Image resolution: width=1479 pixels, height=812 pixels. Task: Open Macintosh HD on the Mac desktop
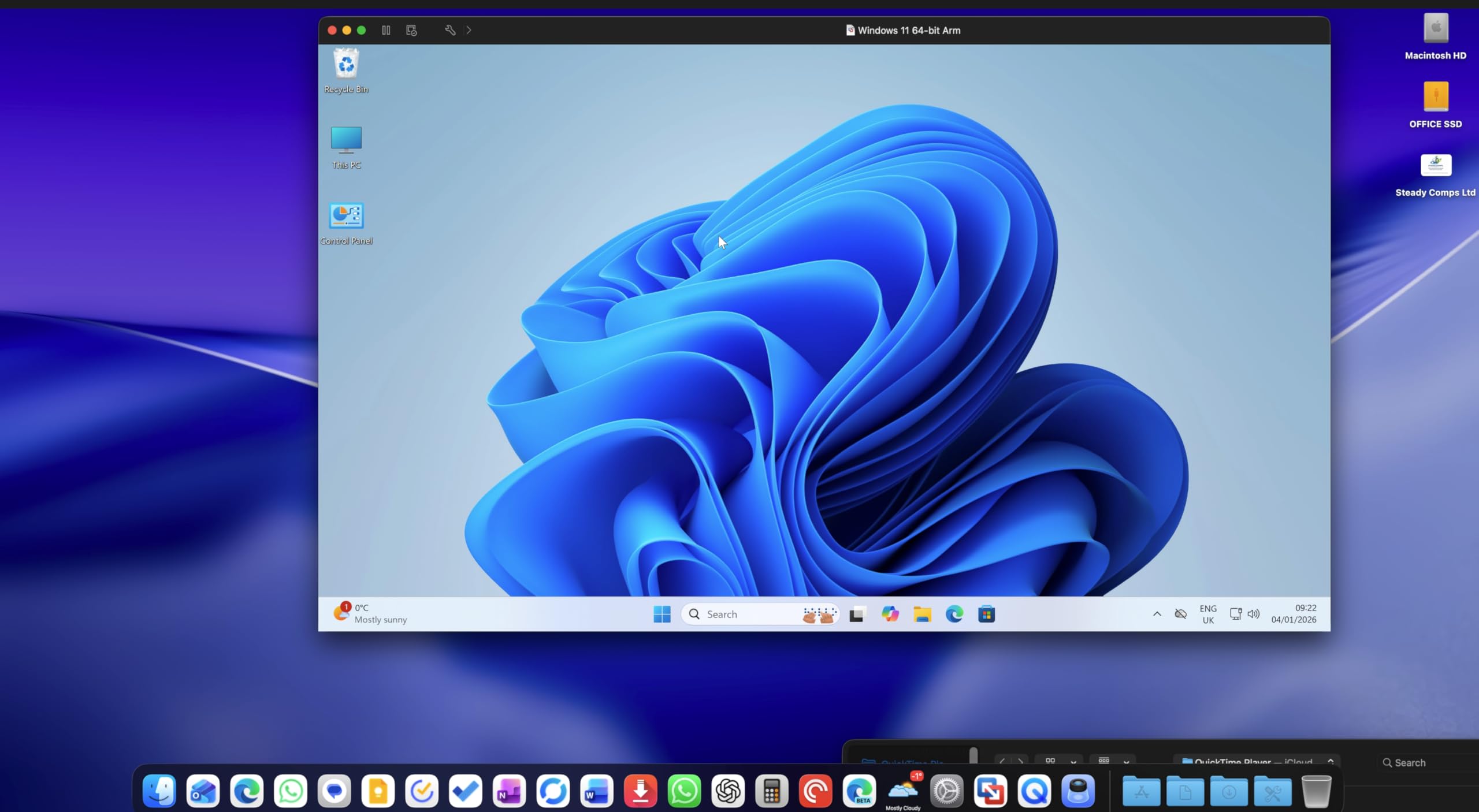[1436, 36]
